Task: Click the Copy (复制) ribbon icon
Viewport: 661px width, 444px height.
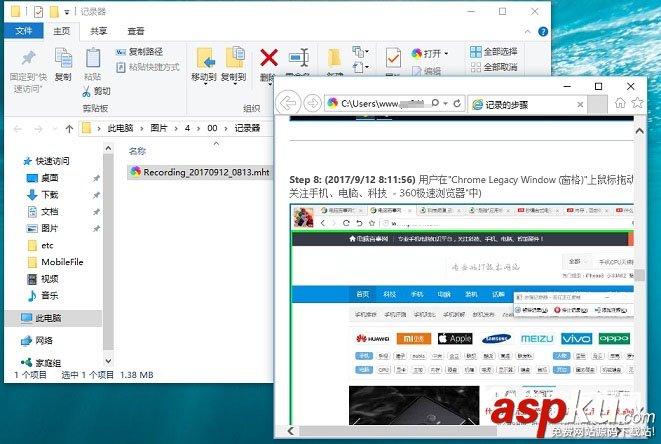Action: [63, 58]
